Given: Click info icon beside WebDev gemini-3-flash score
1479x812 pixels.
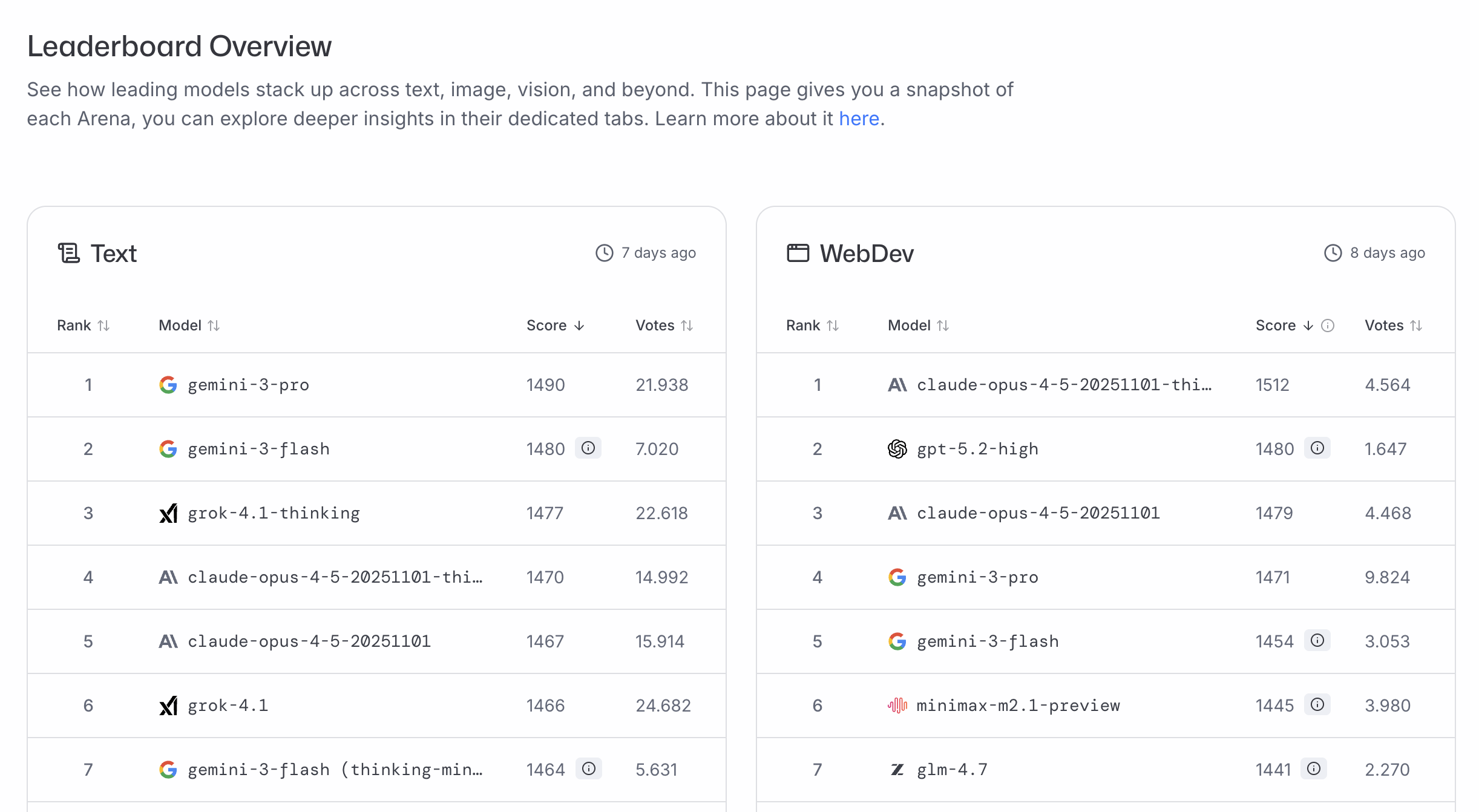Looking at the screenshot, I should [1317, 640].
